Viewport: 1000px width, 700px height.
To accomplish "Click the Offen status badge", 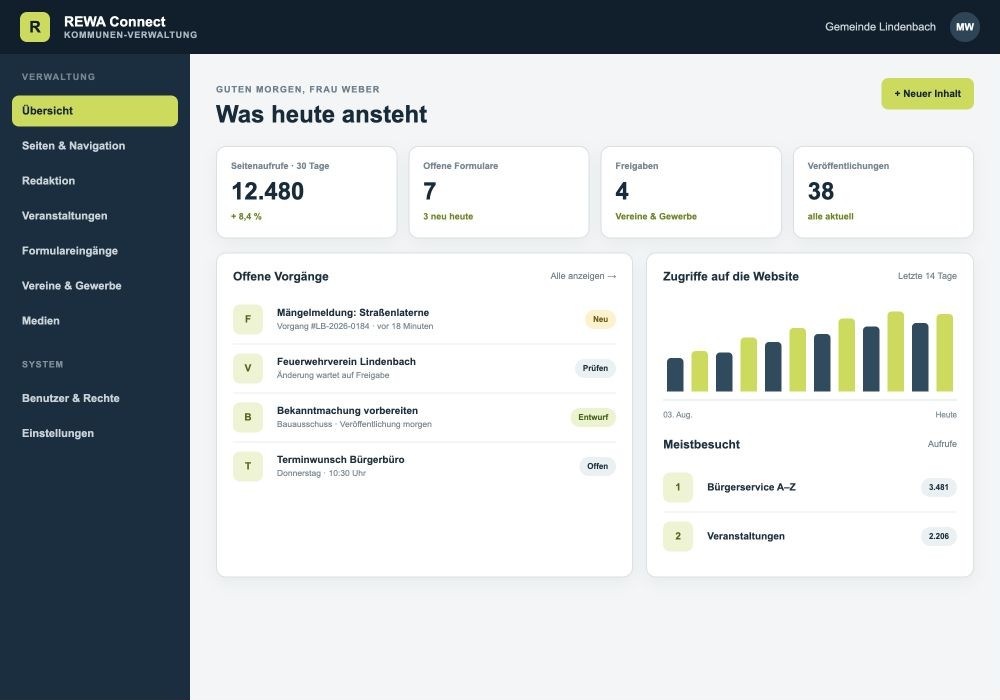I will (598, 467).
